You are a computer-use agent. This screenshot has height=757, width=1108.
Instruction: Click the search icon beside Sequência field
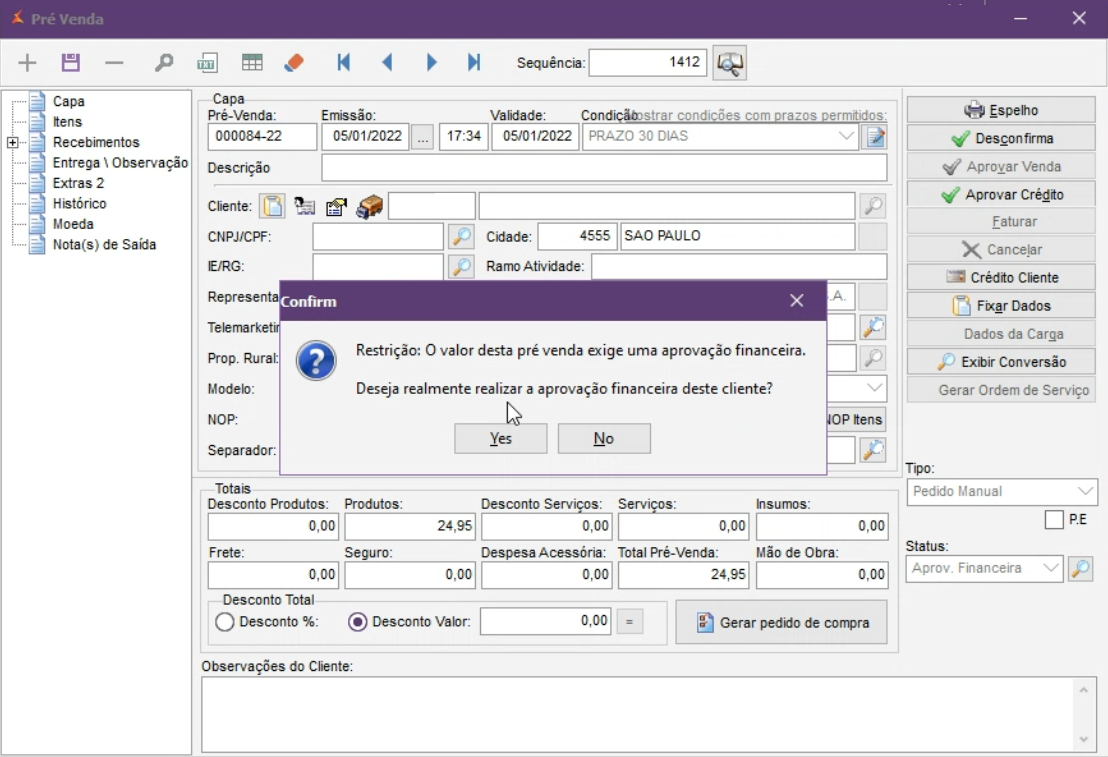[x=730, y=63]
